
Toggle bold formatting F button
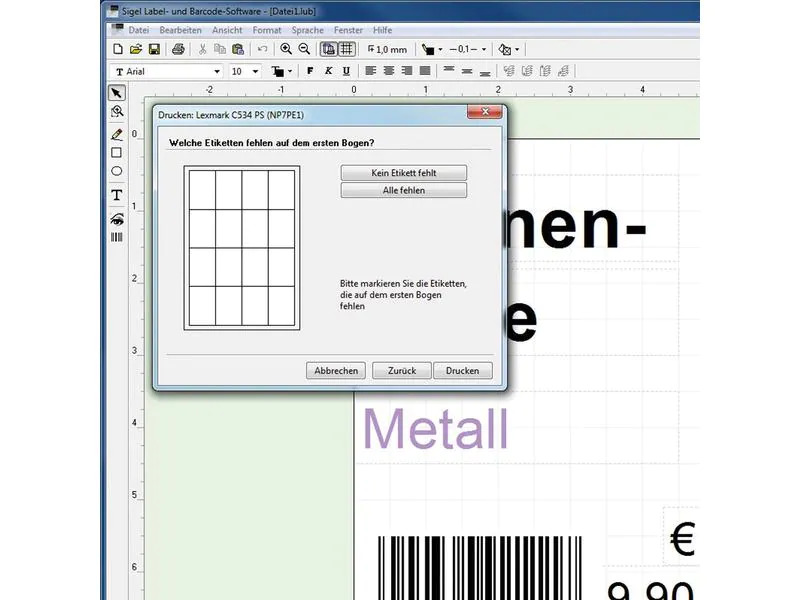[310, 71]
